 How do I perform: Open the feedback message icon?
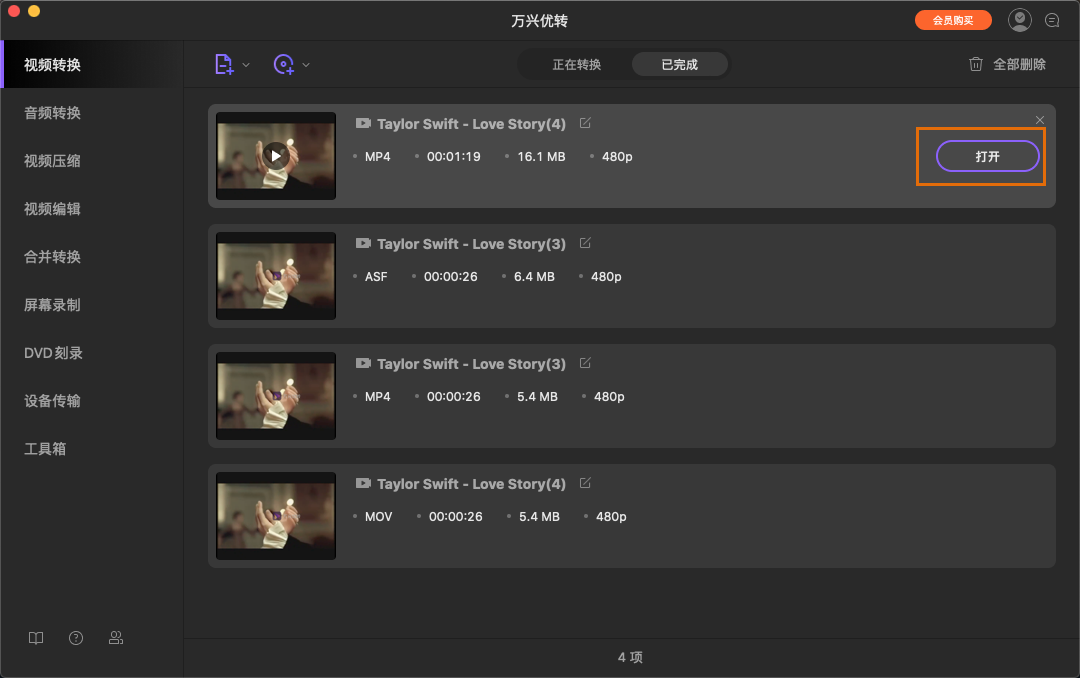tap(1052, 21)
